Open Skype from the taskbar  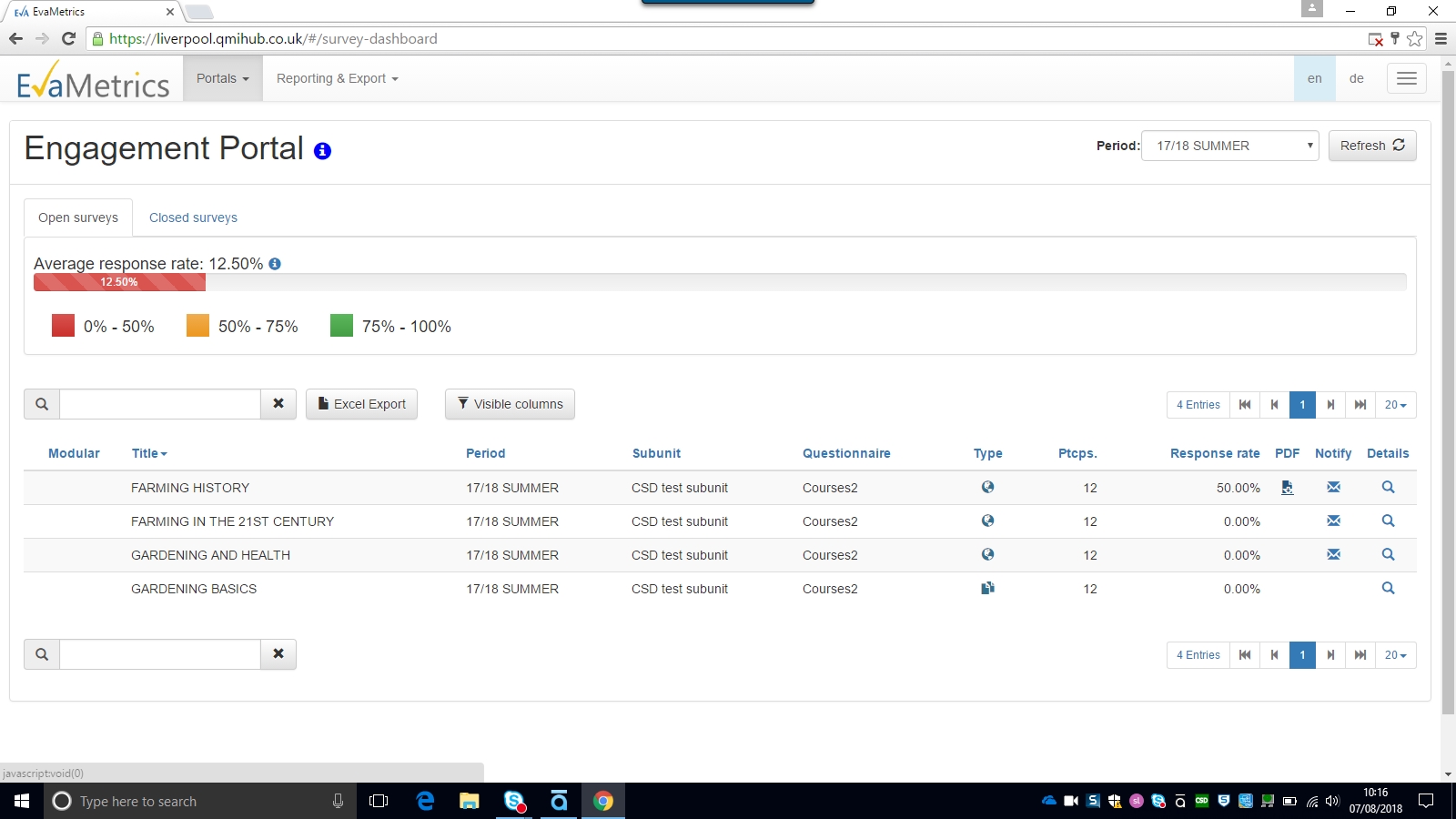tap(514, 801)
